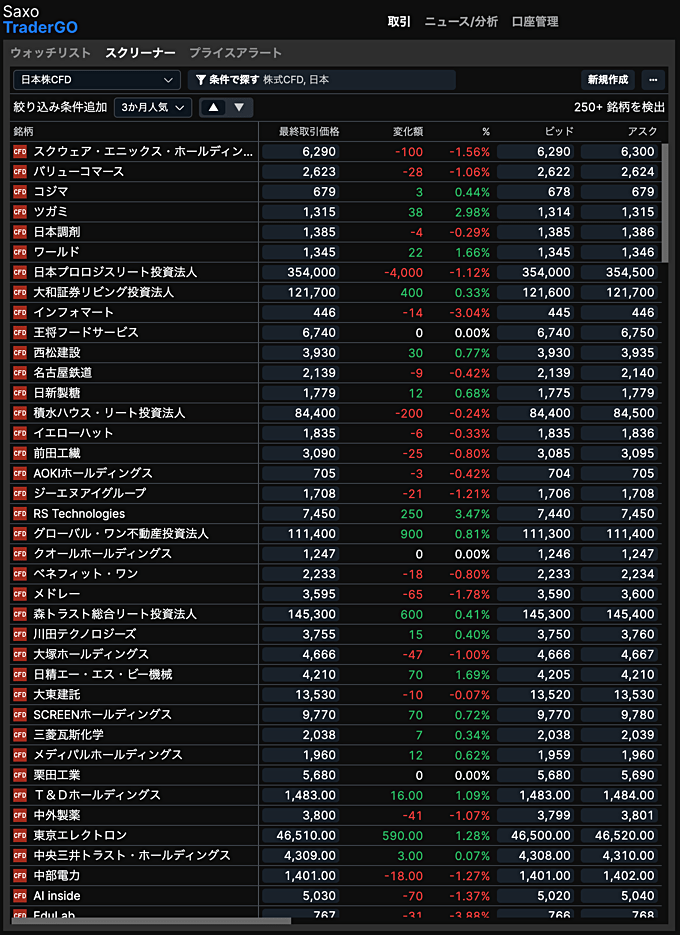
Task: Click the funnel filter icon
Action: 201,79
